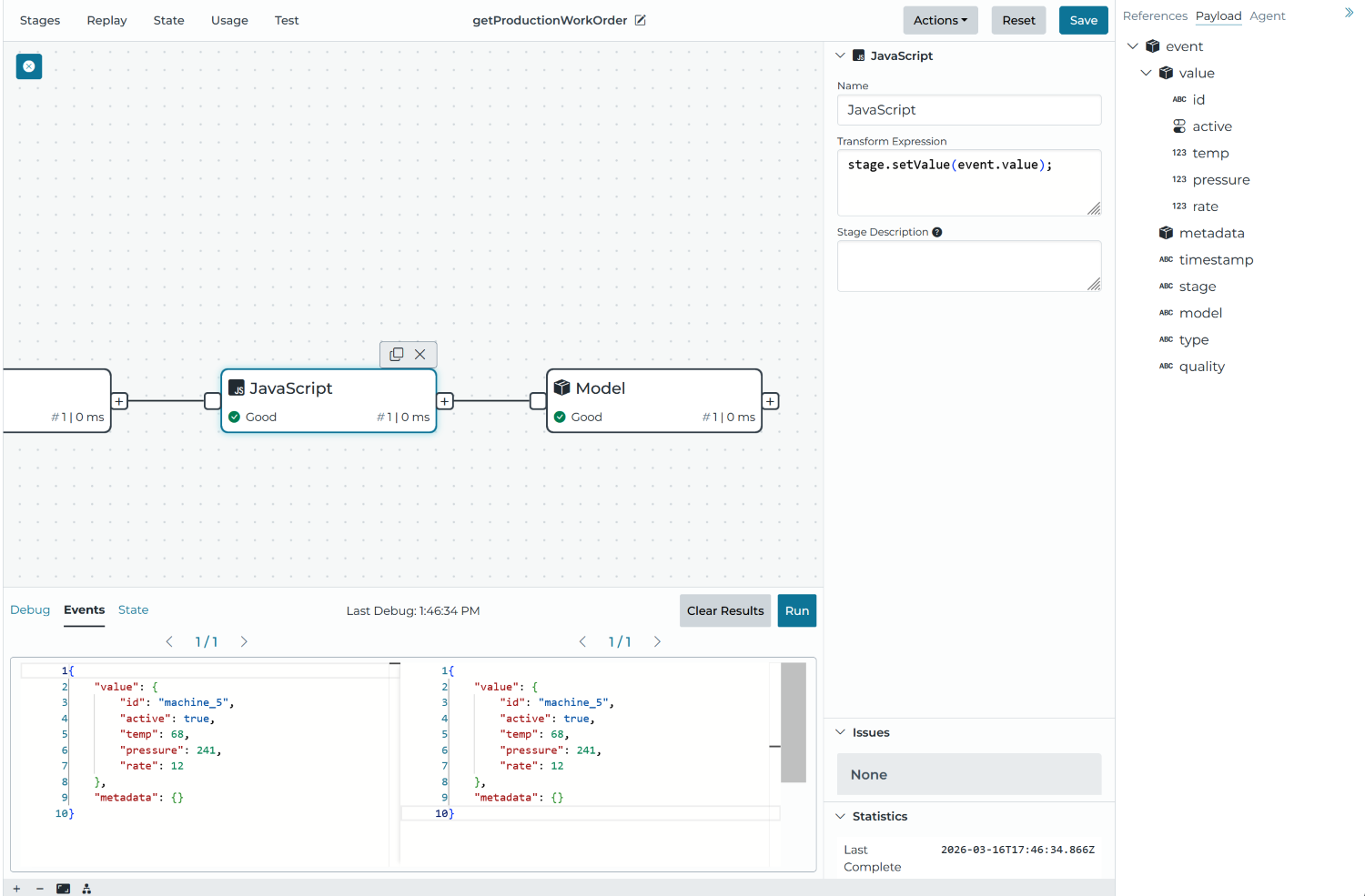
Task: Click the duplicate icon above the JavaScript stage
Action: coord(396,355)
